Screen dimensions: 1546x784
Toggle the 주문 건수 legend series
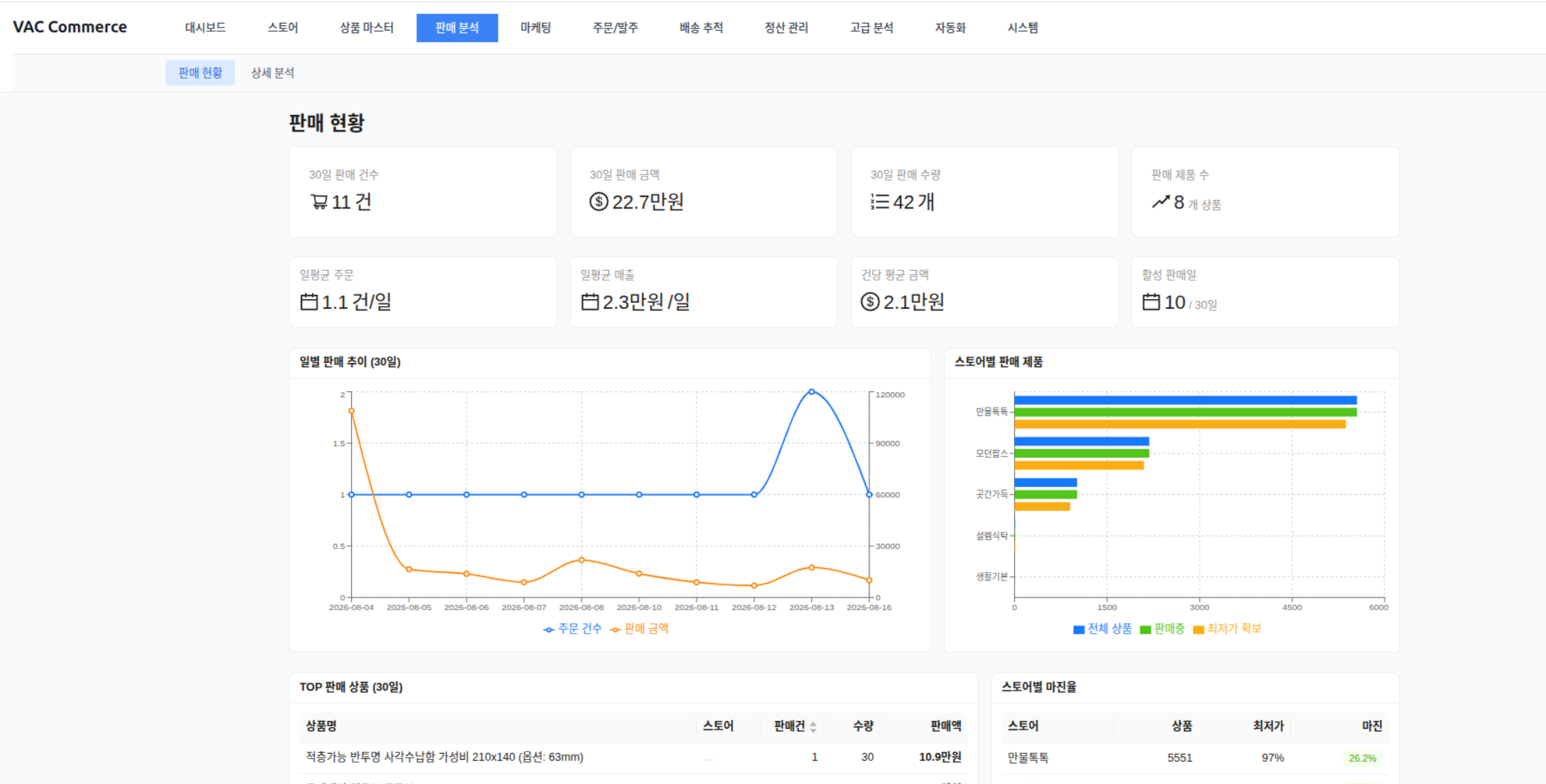(573, 629)
